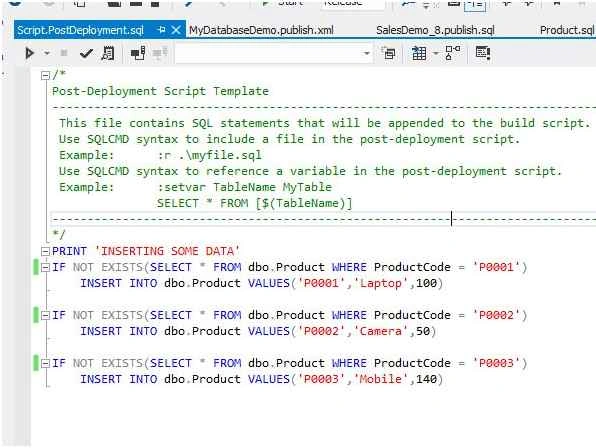
Task: Click the Disconnect icon beside Connect
Action: (160, 53)
